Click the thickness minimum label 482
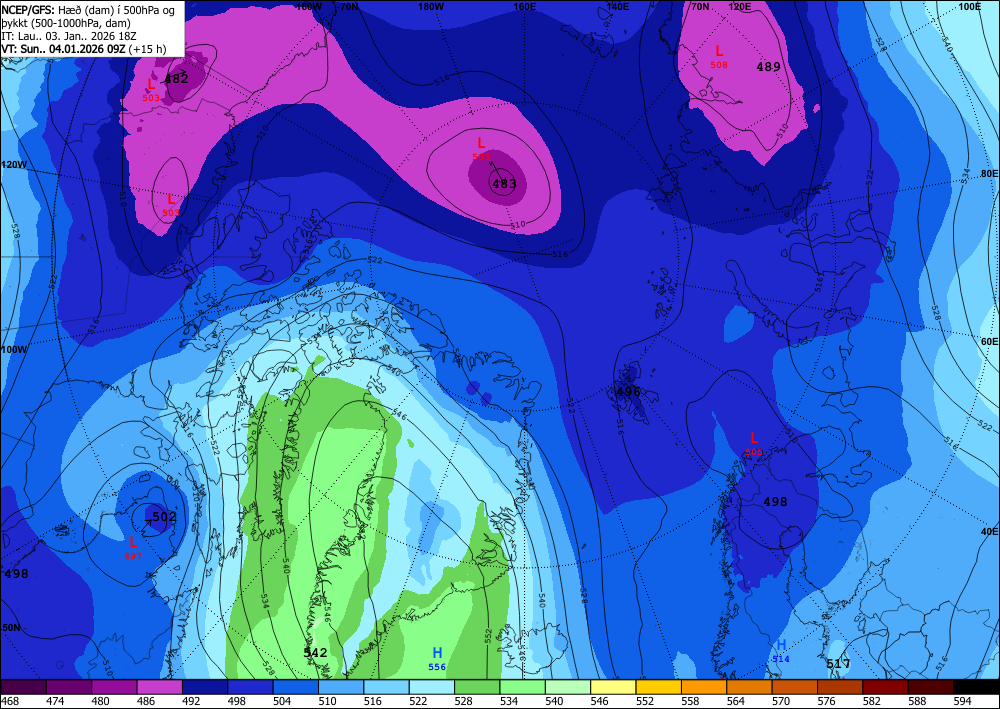The image size is (1000, 709). point(176,79)
